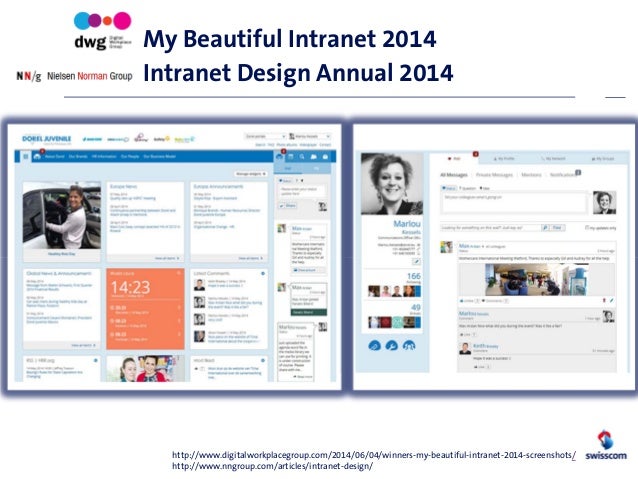
Task: Click the 166 following count
Action: (413, 276)
